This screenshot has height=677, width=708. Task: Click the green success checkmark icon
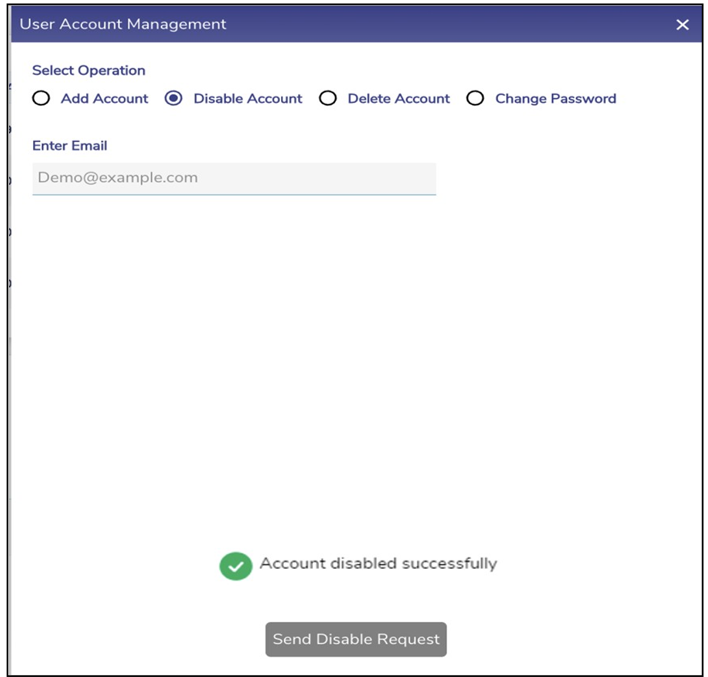235,566
